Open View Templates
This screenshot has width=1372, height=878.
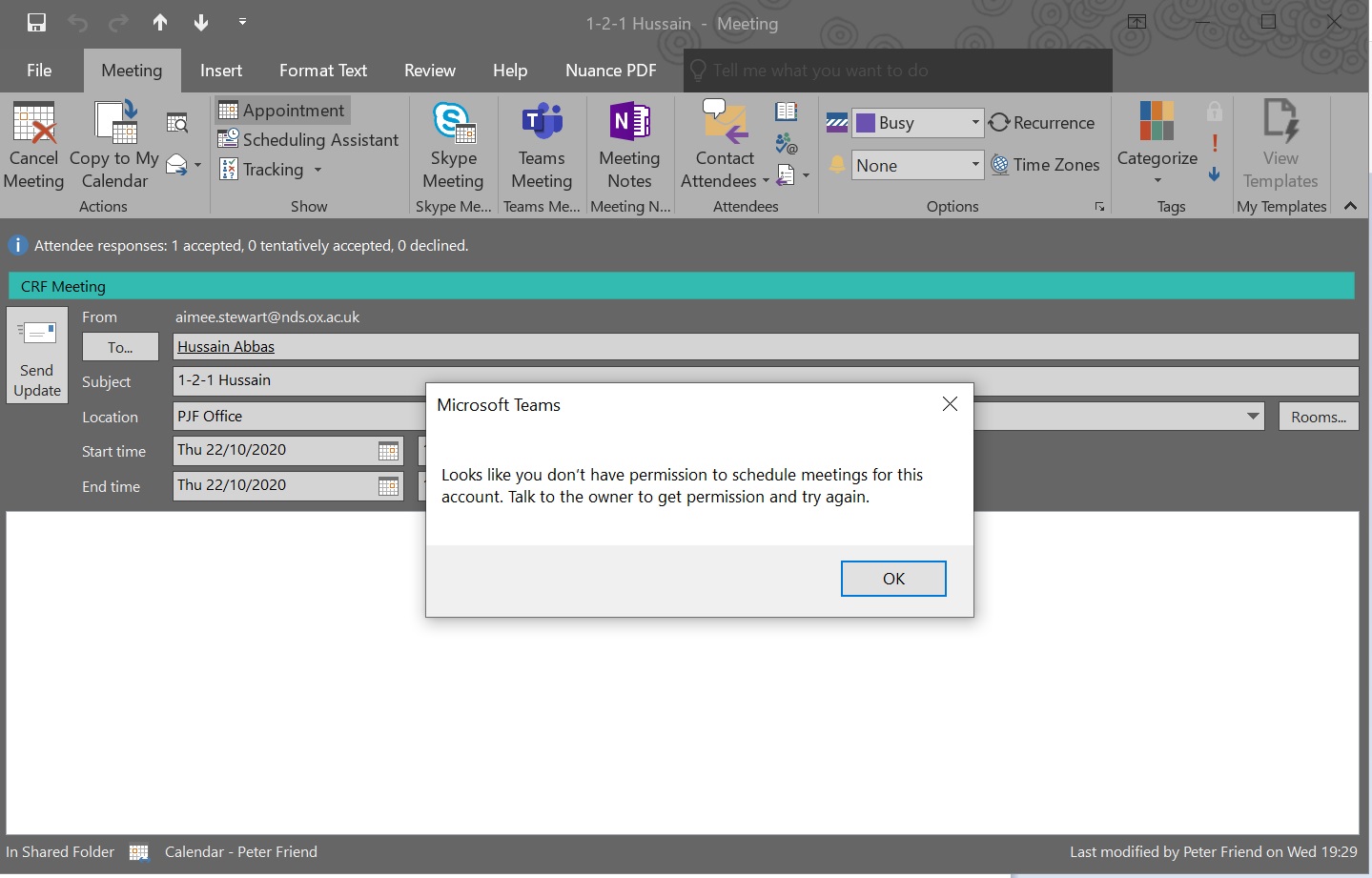[1280, 146]
